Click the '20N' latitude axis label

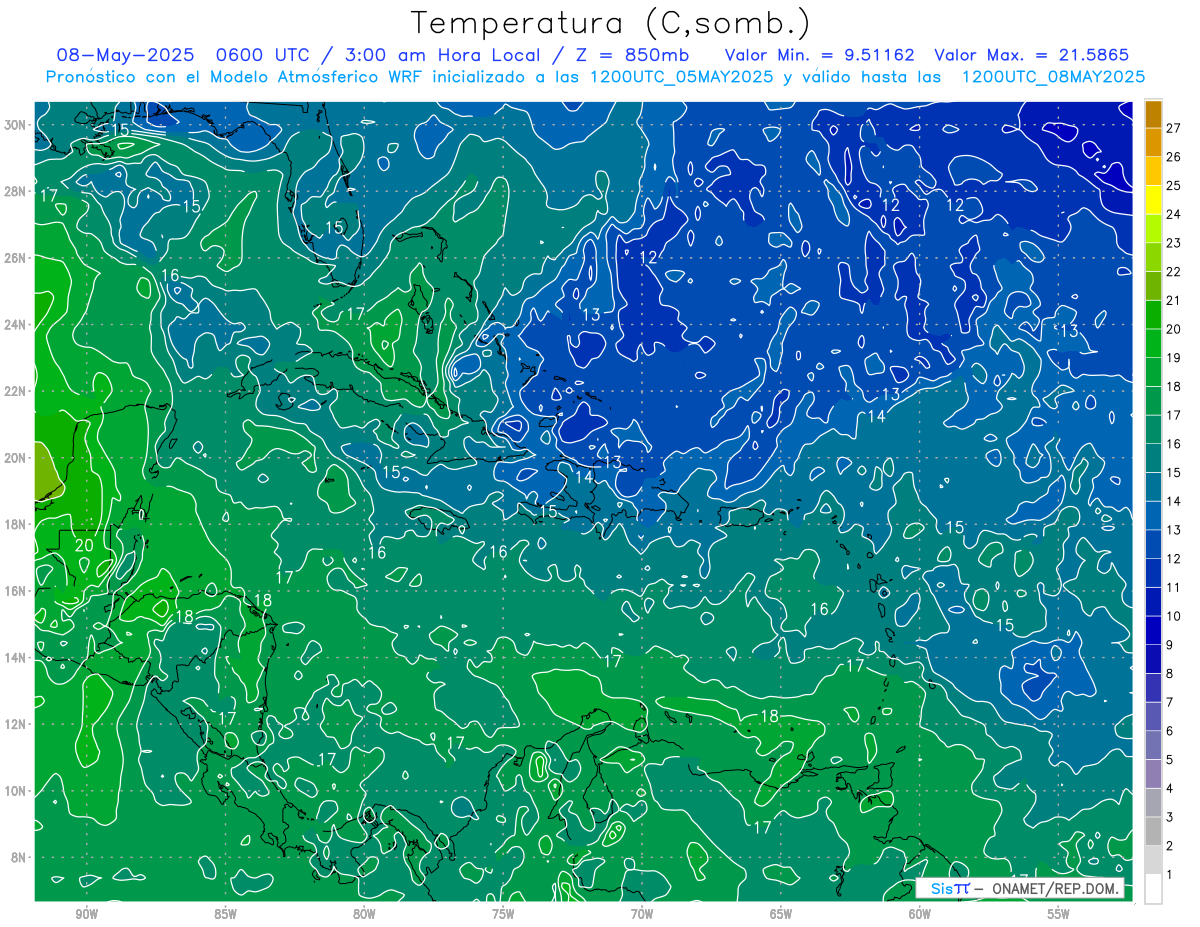click(x=14, y=458)
